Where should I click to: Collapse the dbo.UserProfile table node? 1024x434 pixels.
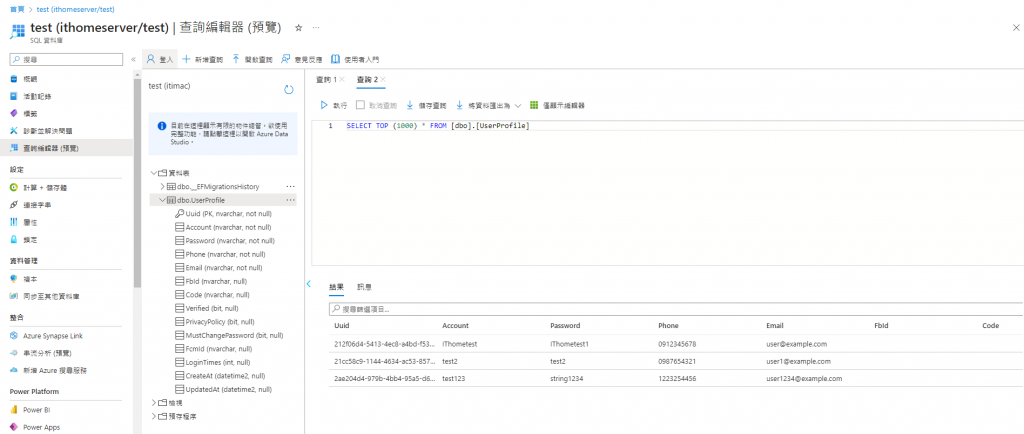coord(163,200)
